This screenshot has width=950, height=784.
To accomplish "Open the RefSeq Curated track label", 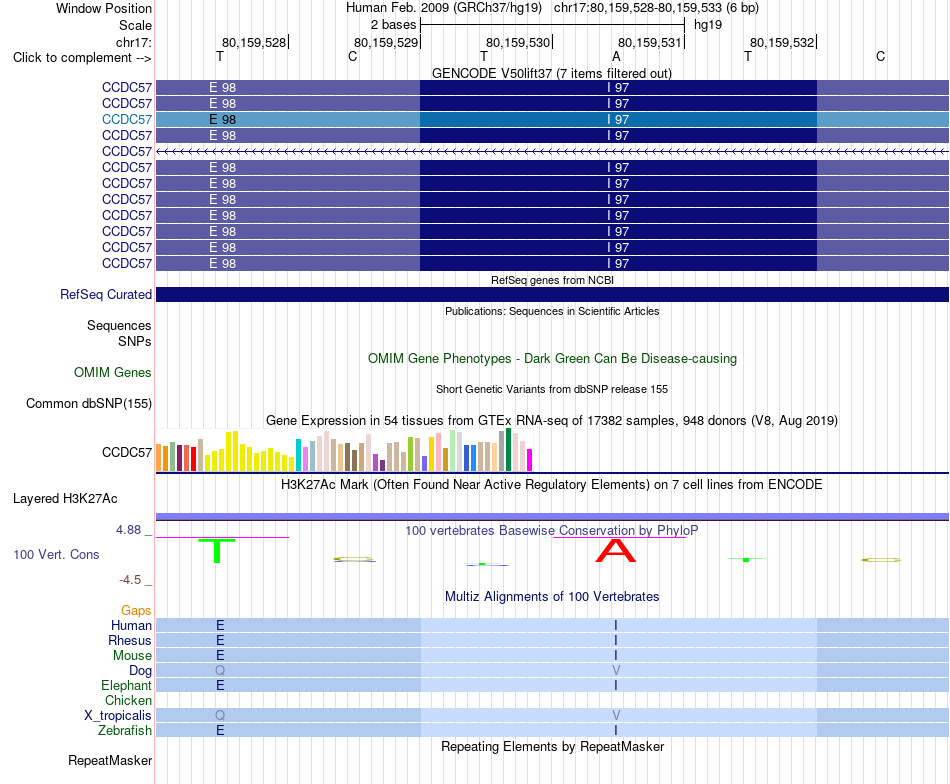I will coord(106,294).
